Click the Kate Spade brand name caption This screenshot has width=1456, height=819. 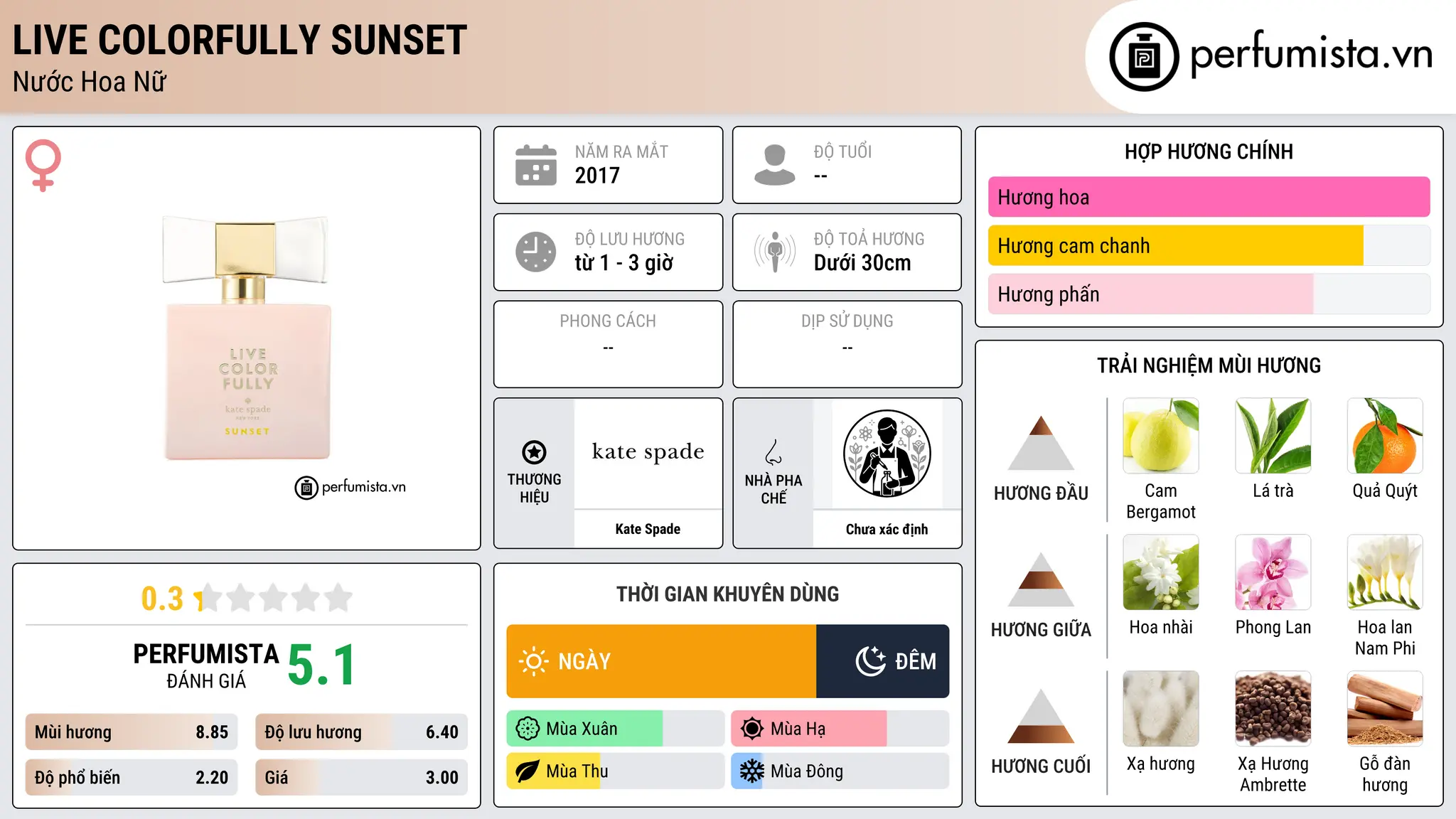[648, 529]
